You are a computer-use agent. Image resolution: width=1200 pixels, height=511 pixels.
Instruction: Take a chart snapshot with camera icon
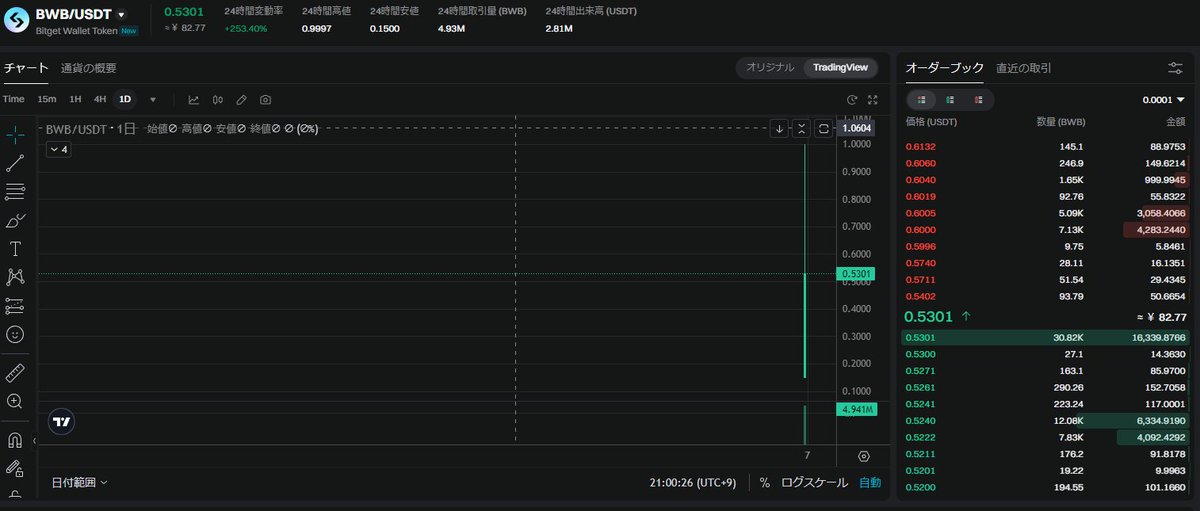click(265, 99)
